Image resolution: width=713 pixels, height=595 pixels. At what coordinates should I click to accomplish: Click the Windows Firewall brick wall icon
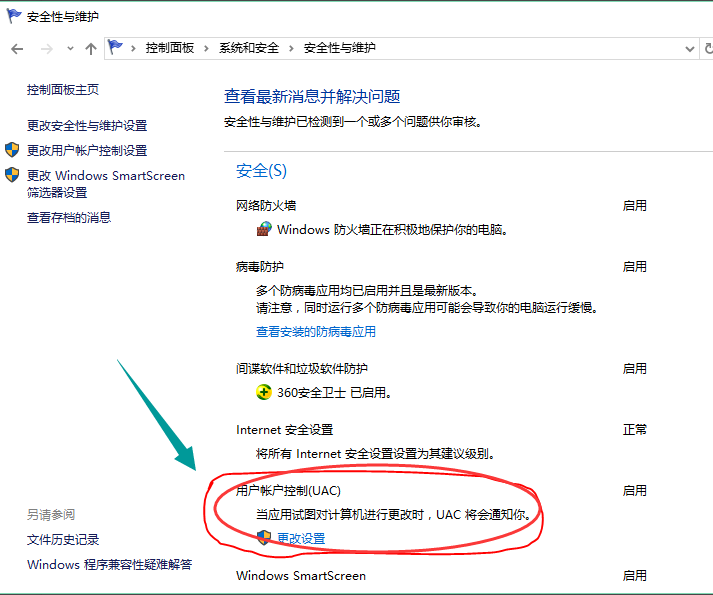[264, 229]
